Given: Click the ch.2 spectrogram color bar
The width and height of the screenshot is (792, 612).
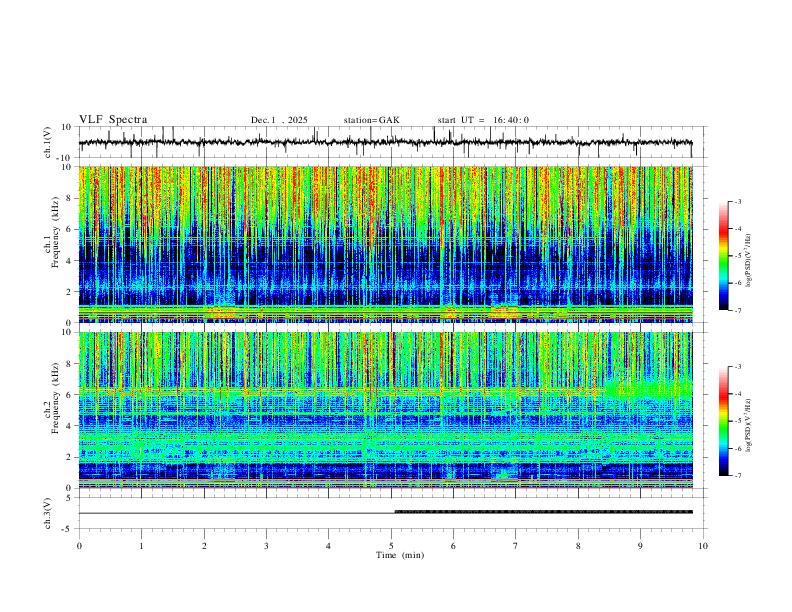Looking at the screenshot, I should point(723,421).
